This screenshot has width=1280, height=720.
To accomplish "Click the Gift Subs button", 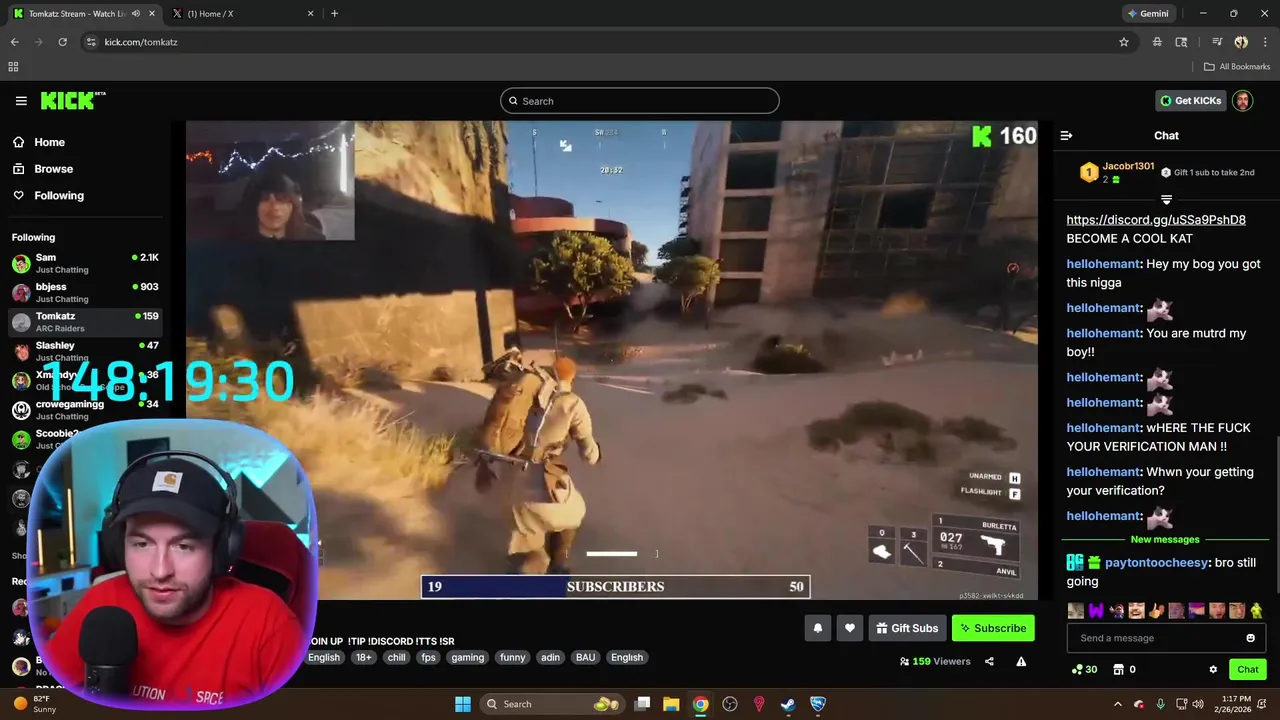I will pyautogui.click(x=907, y=628).
